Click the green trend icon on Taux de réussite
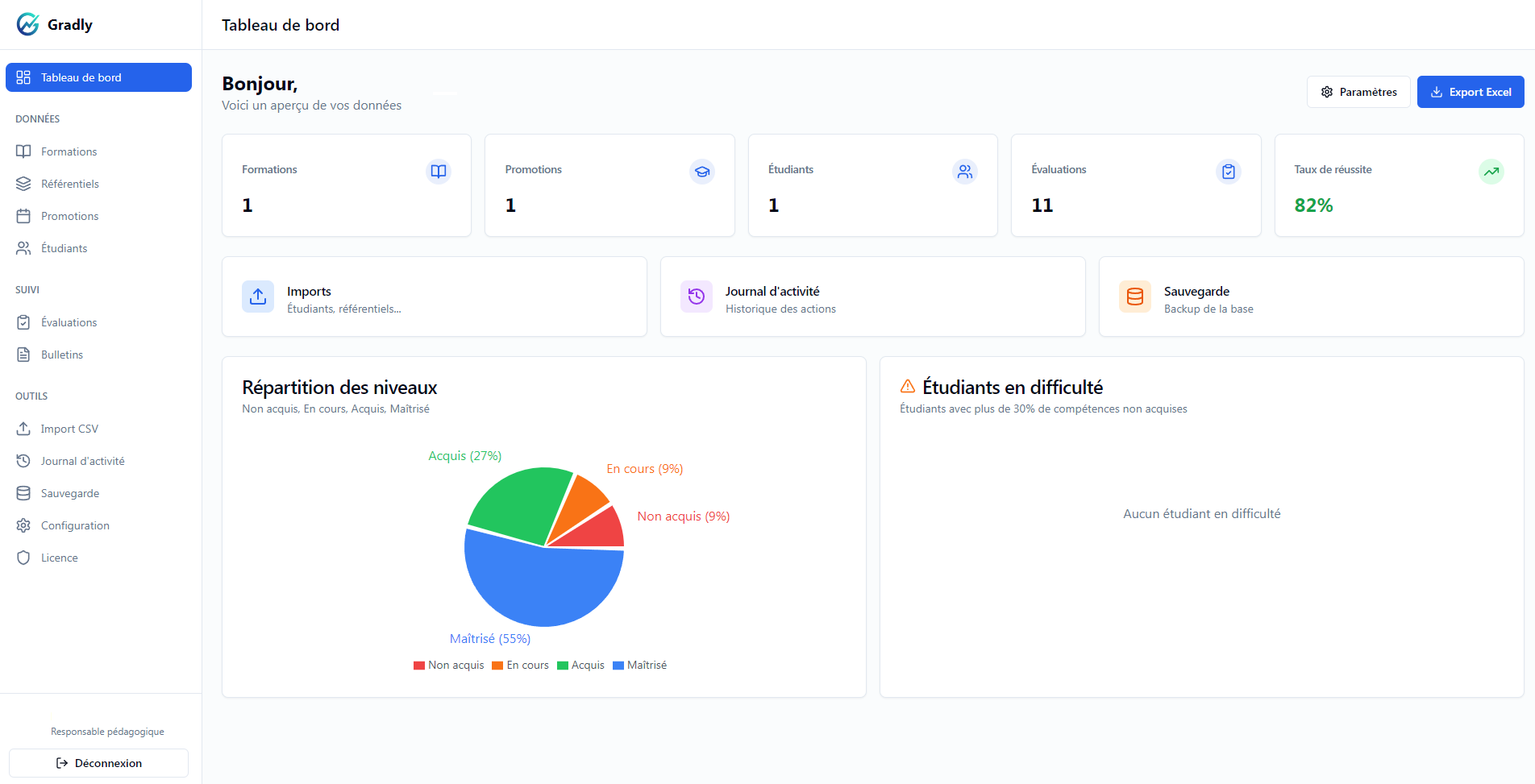Screen dimensions: 1535x784 1491,171
